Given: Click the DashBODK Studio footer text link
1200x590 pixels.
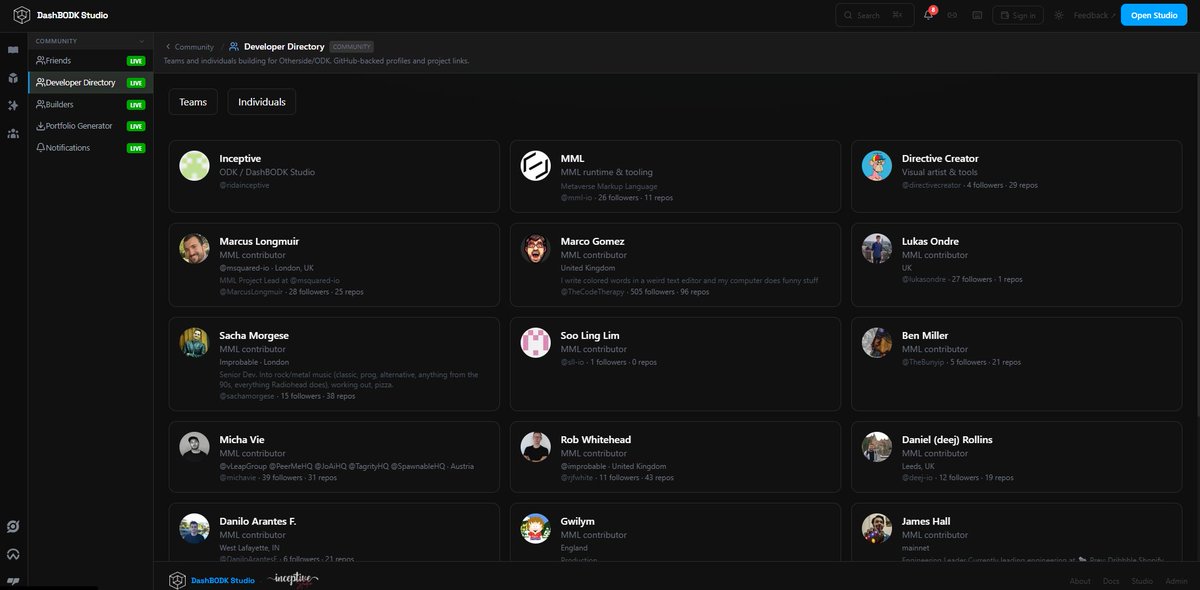Looking at the screenshot, I should tap(223, 581).
